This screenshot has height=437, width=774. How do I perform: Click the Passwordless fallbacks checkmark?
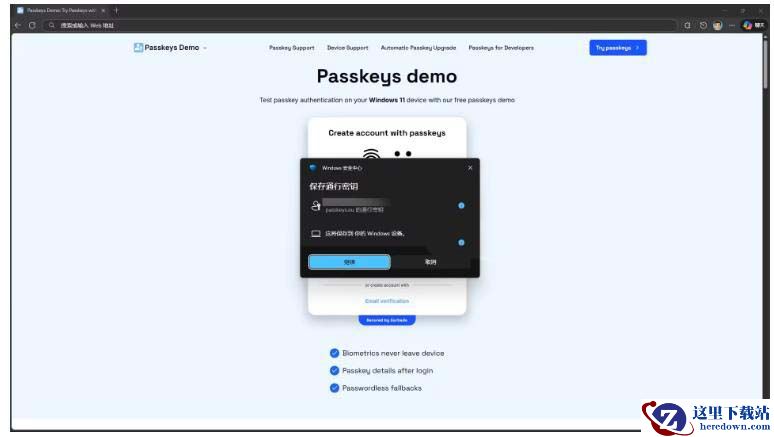tap(334, 388)
